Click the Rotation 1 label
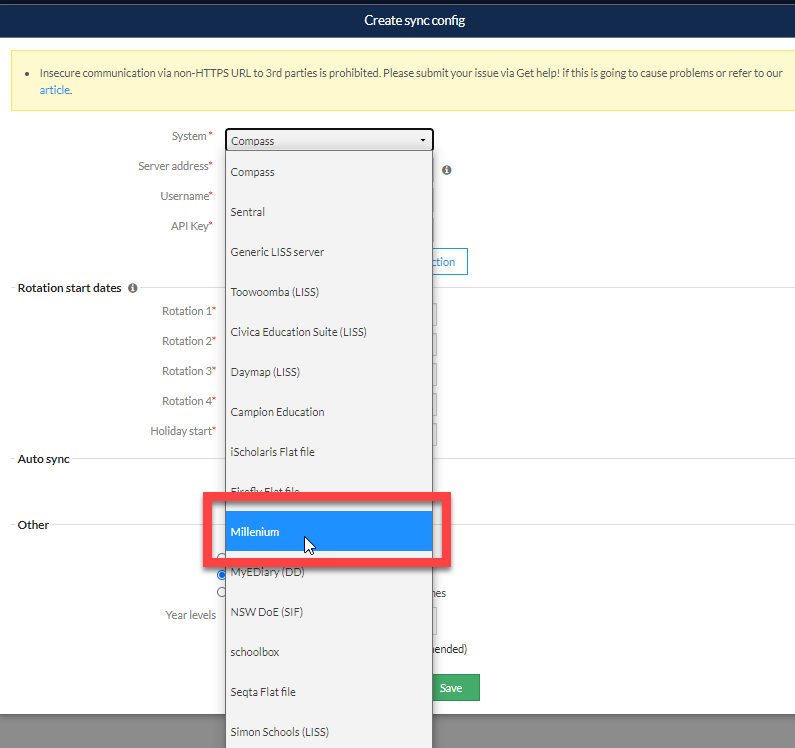This screenshot has width=795, height=748. [x=189, y=311]
